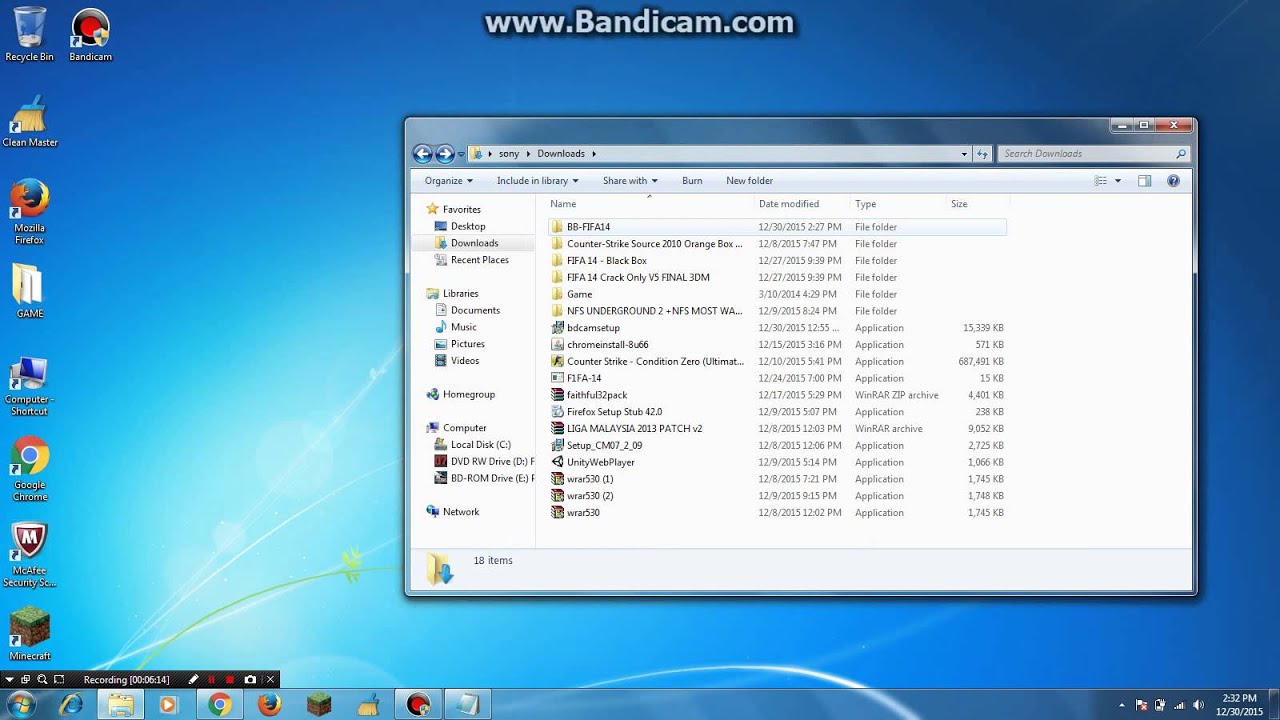Click the Clean Master desktop icon

point(29,121)
